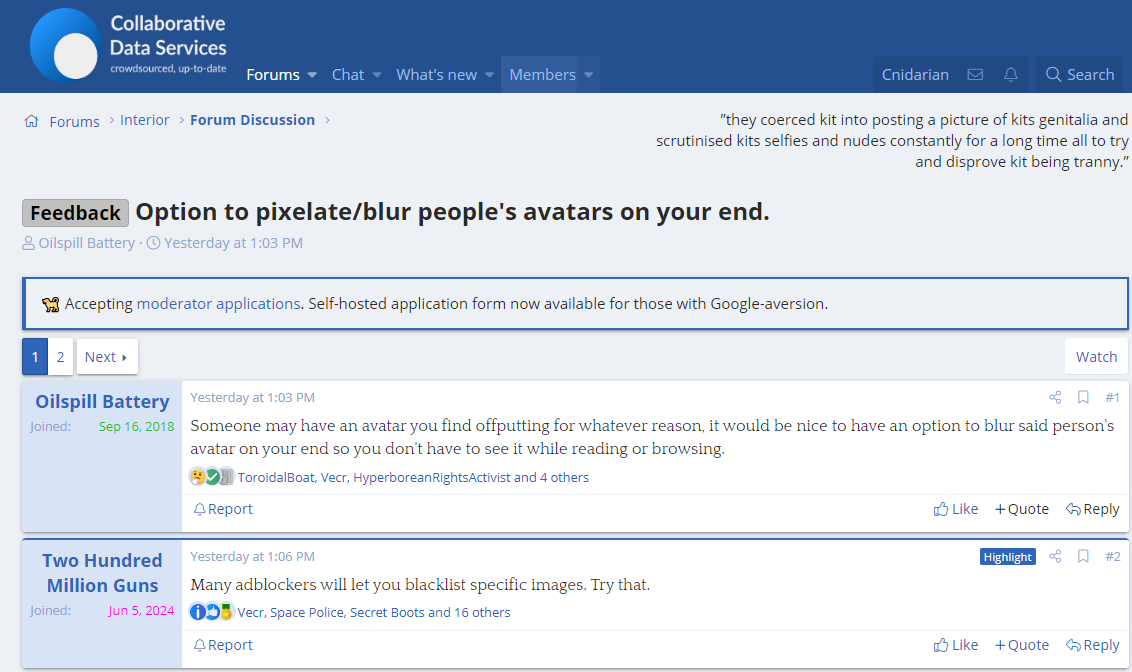Select page 1 in pagination
Viewport: 1132px width, 672px height.
pos(35,357)
